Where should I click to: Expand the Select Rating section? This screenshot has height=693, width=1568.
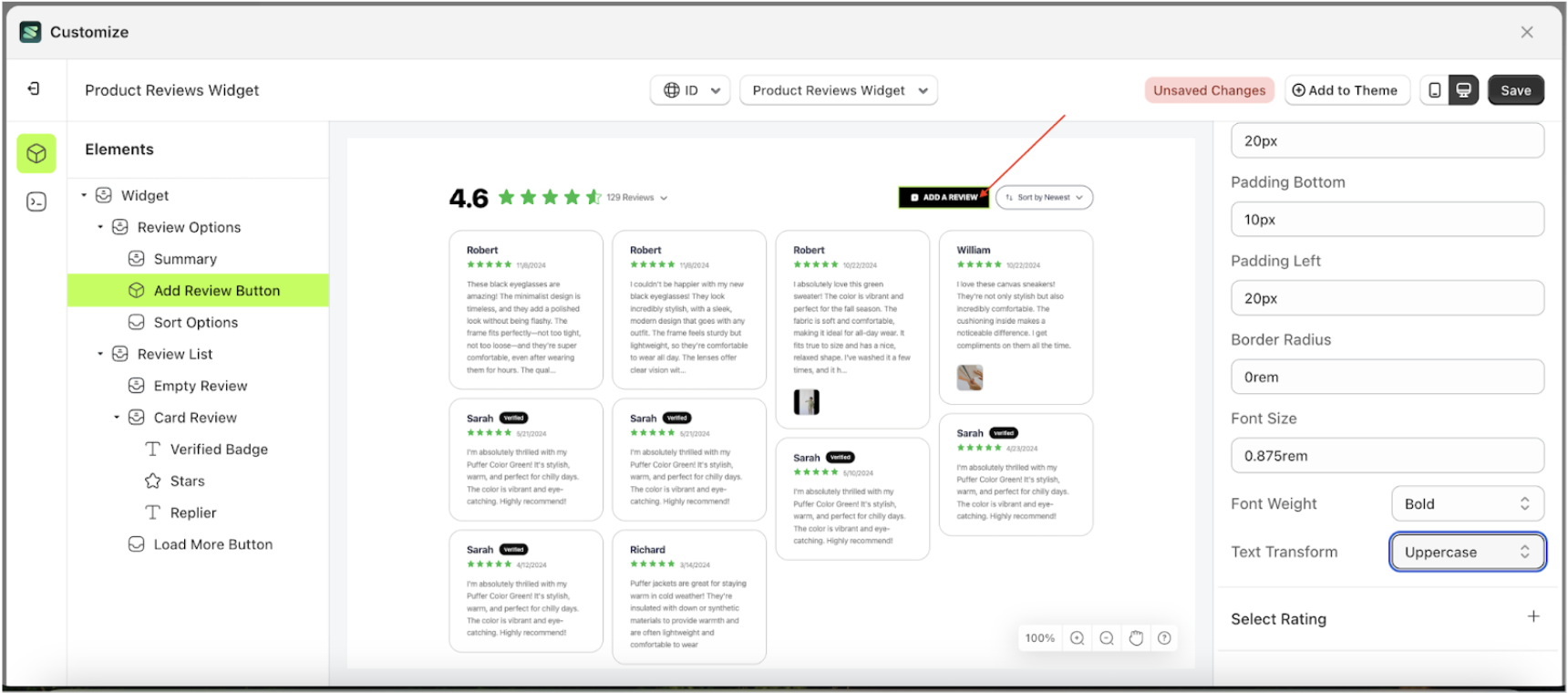point(1533,617)
